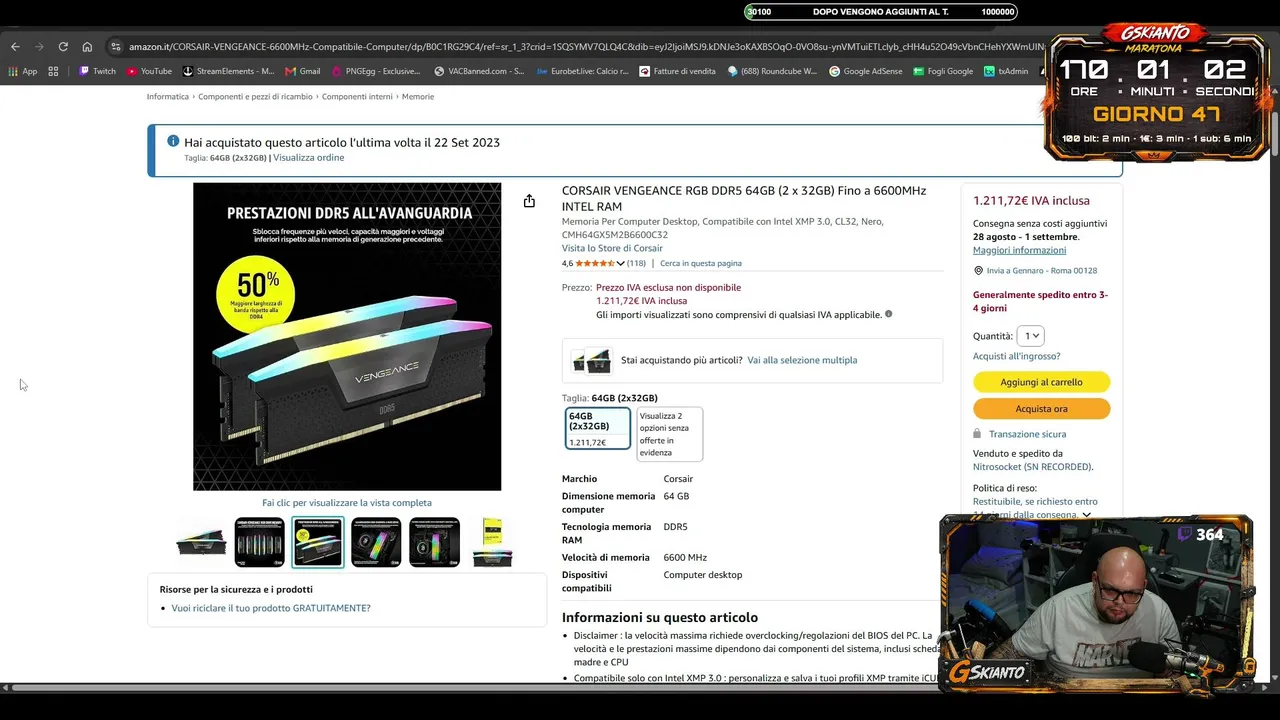Open the Twitch bookmark

tap(97, 71)
